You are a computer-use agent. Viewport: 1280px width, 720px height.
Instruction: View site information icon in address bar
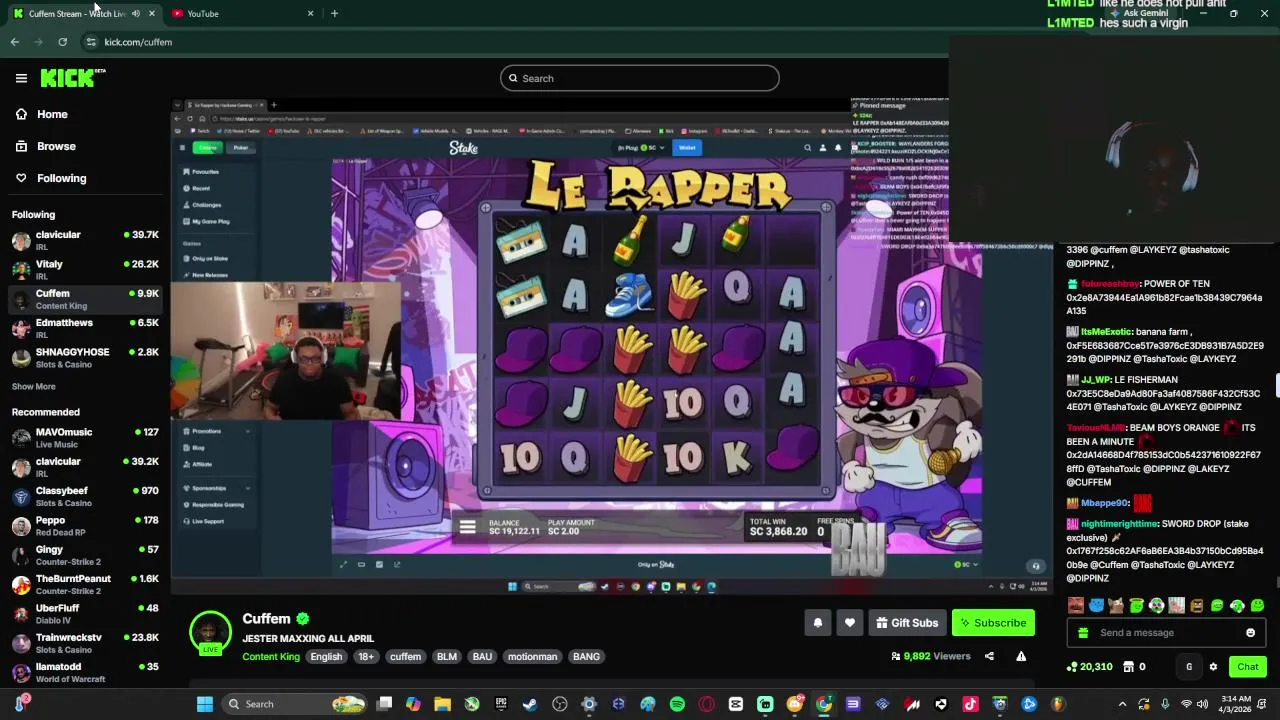(x=91, y=42)
